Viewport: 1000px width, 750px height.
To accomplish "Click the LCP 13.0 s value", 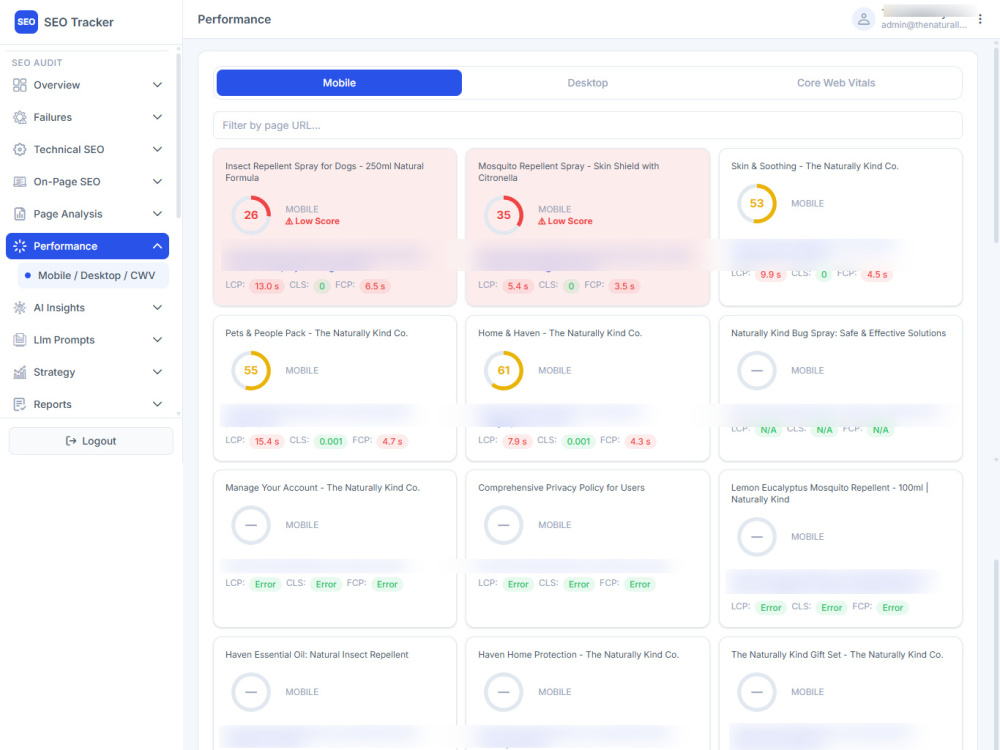I will click(x=267, y=286).
